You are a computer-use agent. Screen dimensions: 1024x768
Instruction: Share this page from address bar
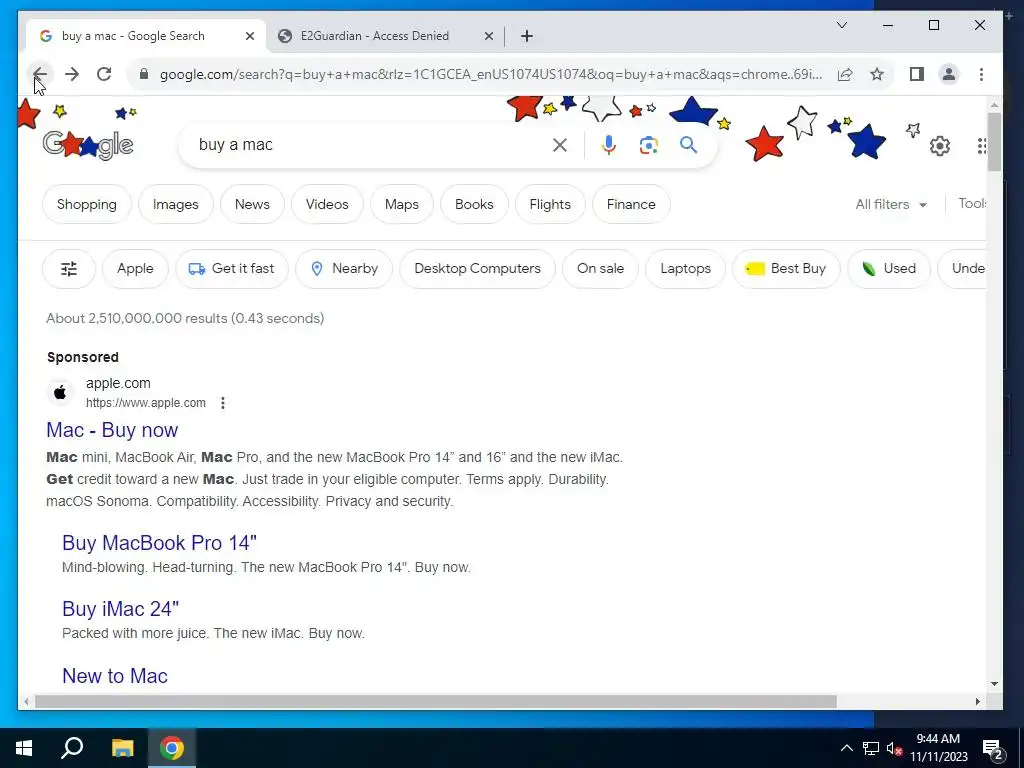click(844, 74)
